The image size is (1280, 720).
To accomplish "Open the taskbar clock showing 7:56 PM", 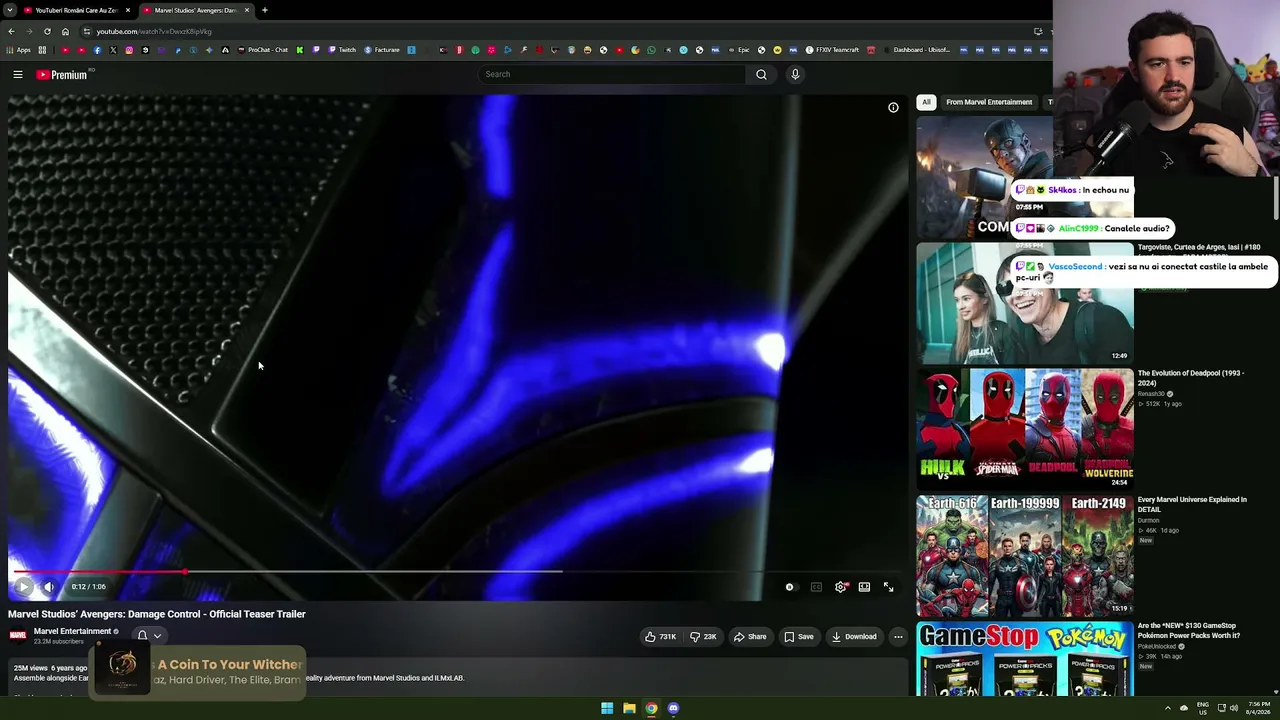I will click(x=1259, y=708).
